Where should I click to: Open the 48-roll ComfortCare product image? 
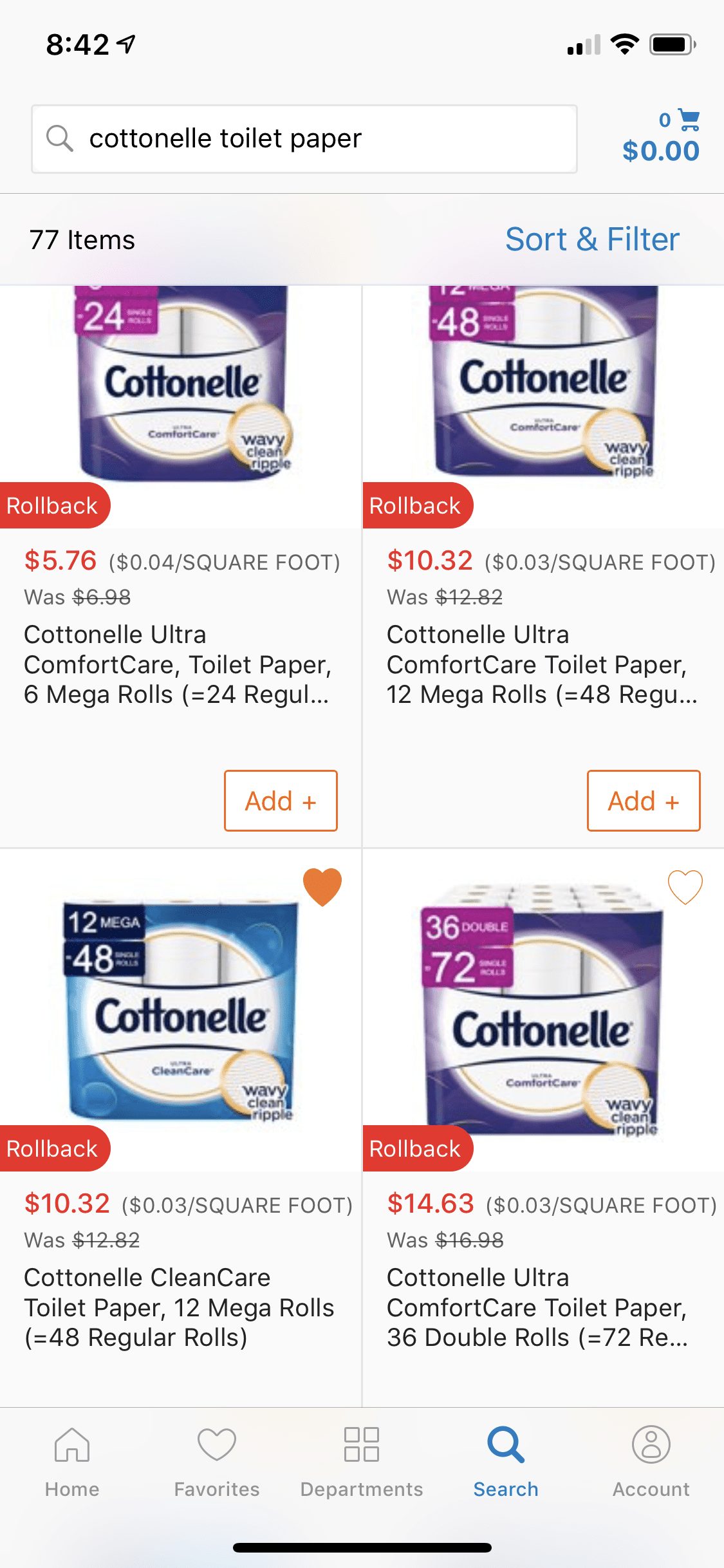click(544, 385)
